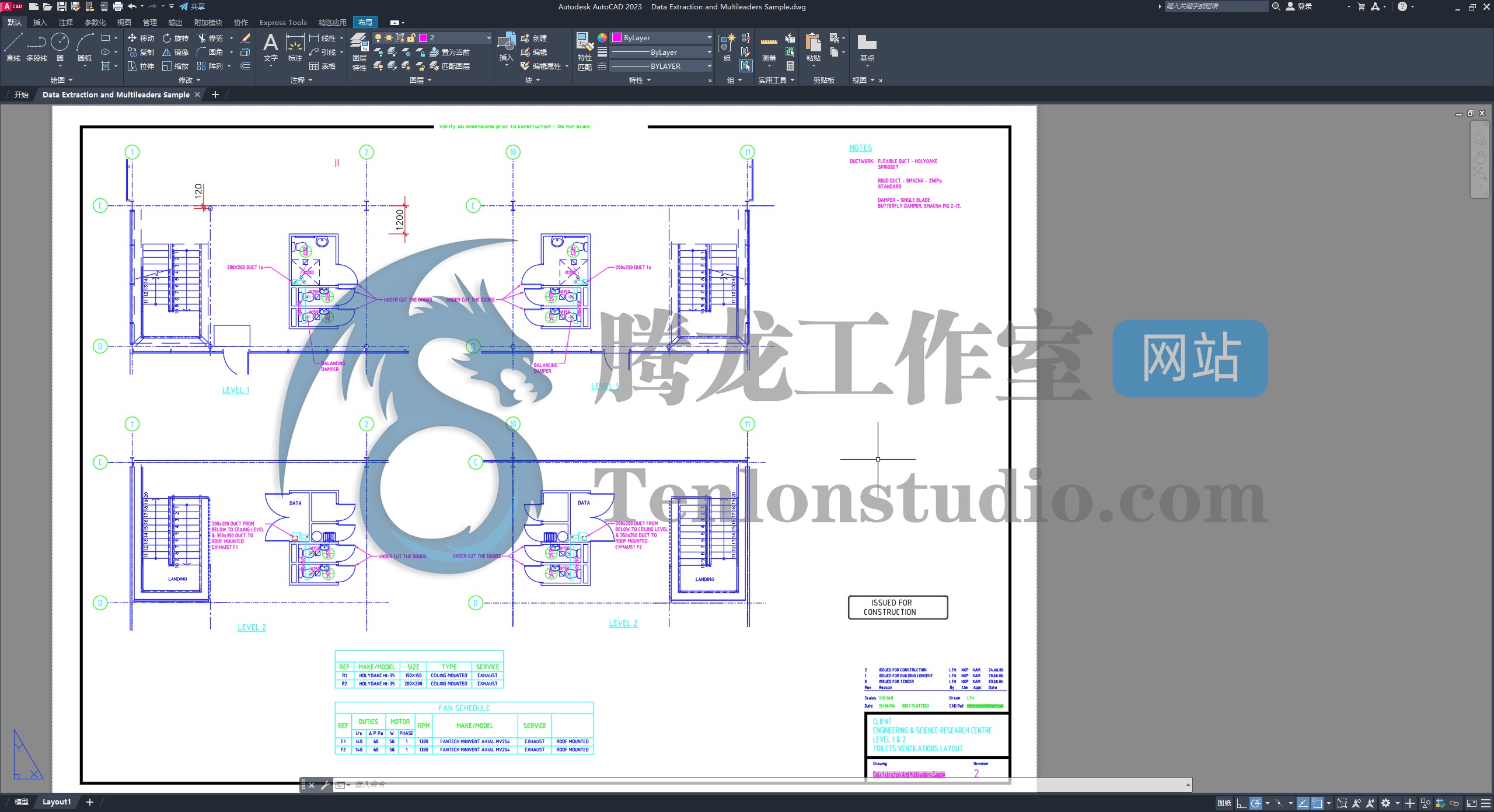Expand the Draw (绘图) panel
The width and height of the screenshot is (1494, 812).
point(61,80)
